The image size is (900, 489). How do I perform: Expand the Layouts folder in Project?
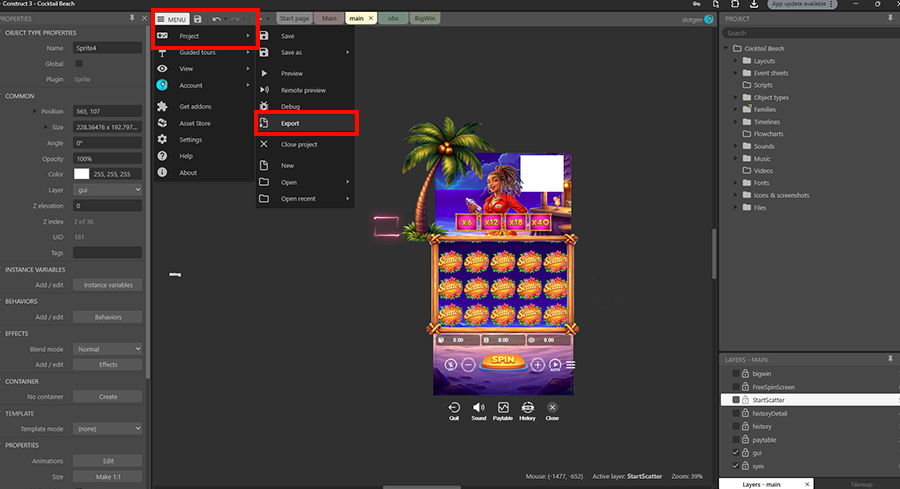tap(735, 61)
